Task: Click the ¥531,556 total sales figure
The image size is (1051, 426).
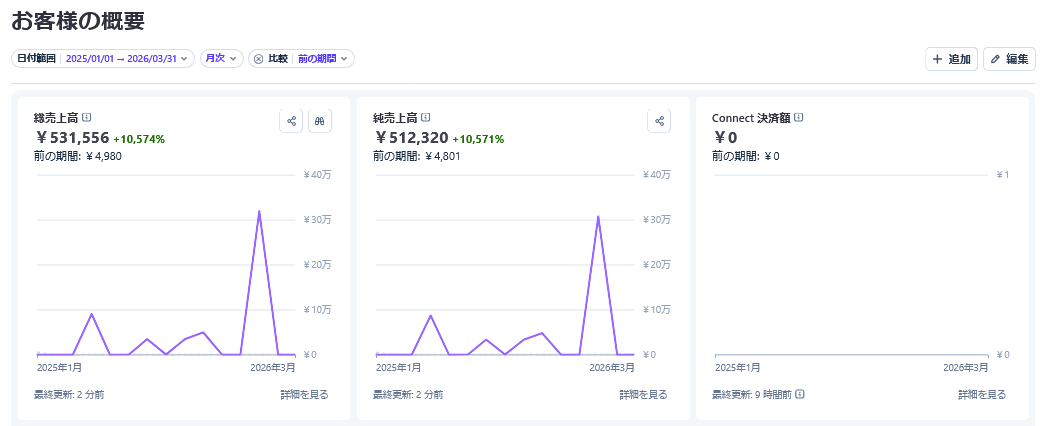Action: [x=72, y=138]
